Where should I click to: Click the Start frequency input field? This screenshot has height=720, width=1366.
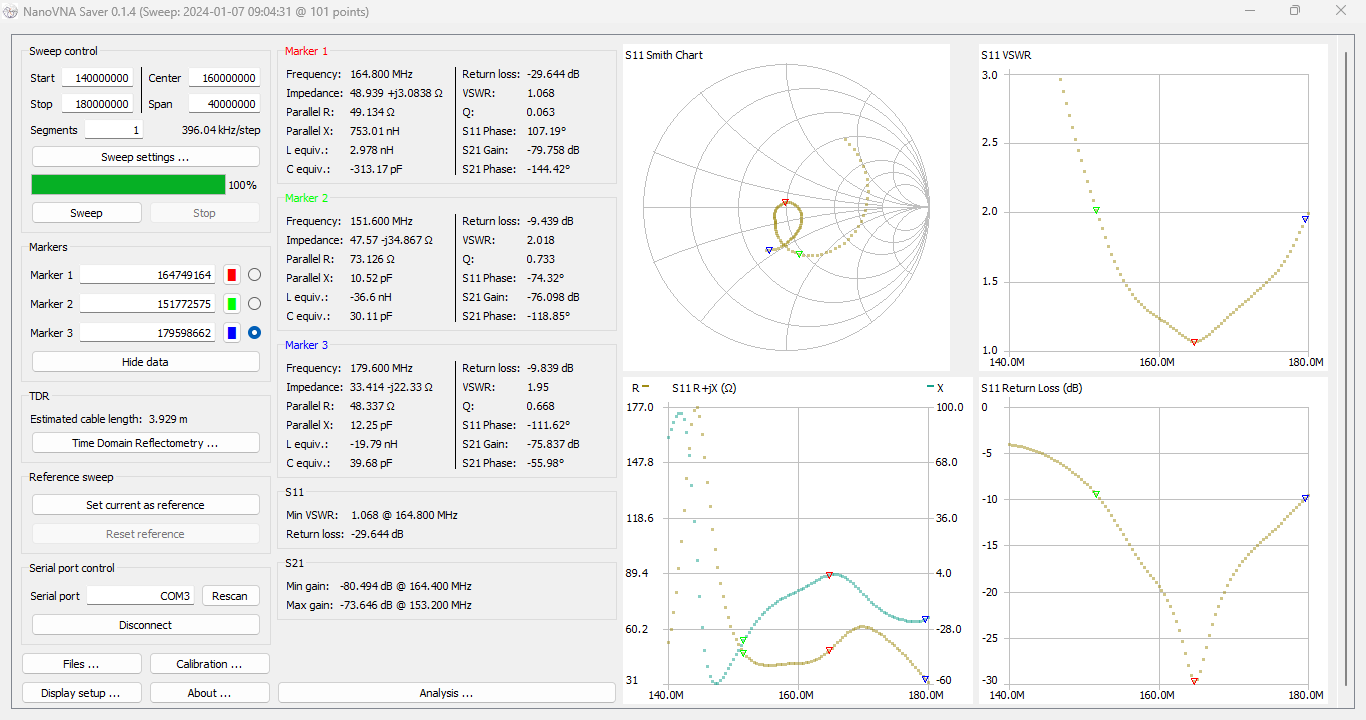[x=97, y=78]
